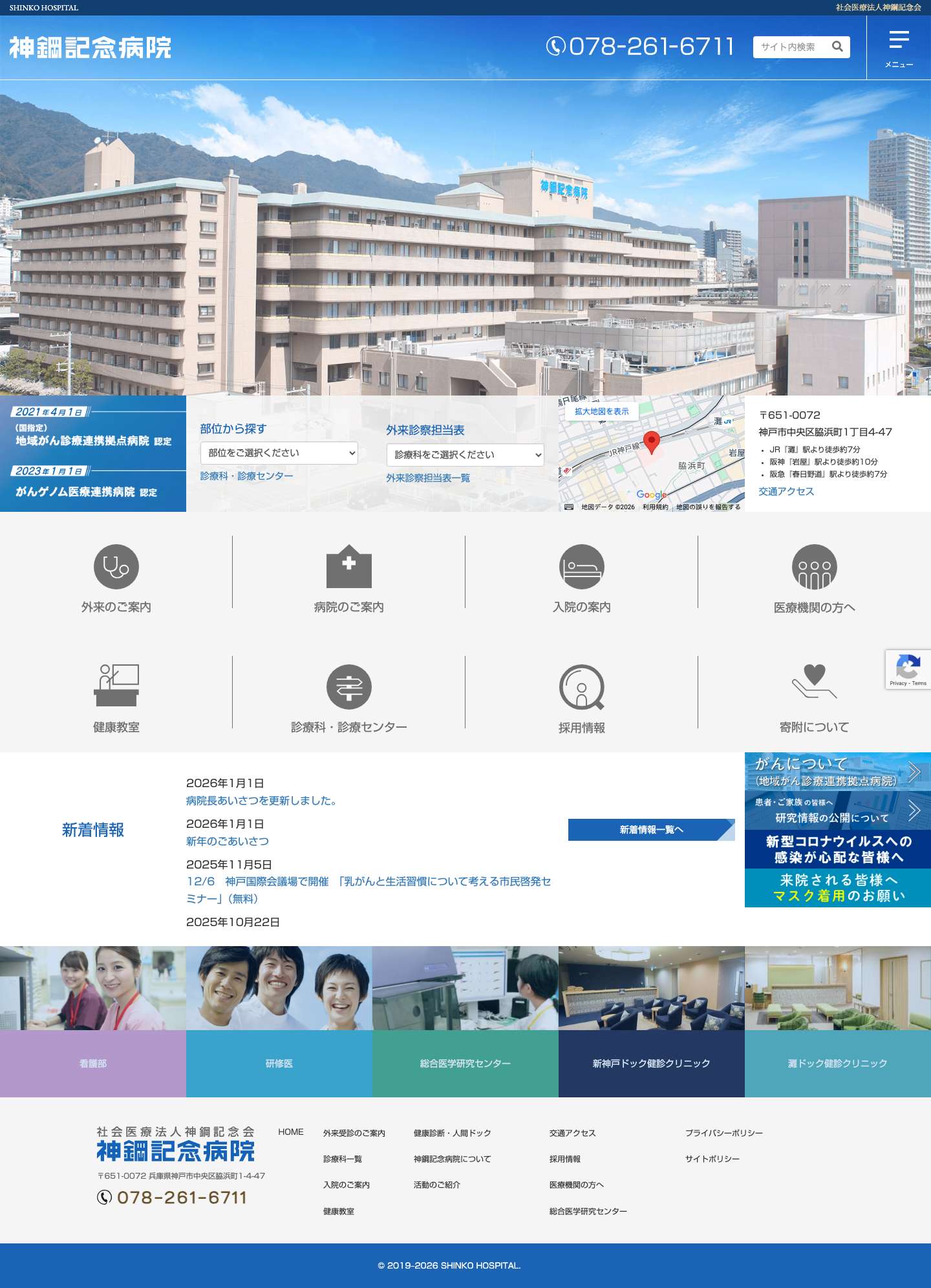This screenshot has height=1288, width=931.
Task: Click the 健康教室 lecture icon
Action: point(116,686)
